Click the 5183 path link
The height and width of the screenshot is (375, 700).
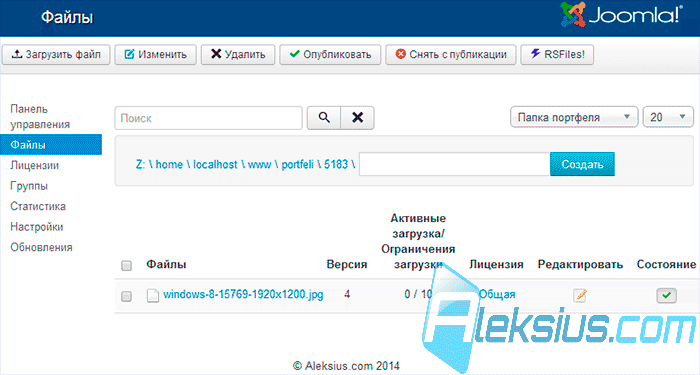click(x=336, y=164)
